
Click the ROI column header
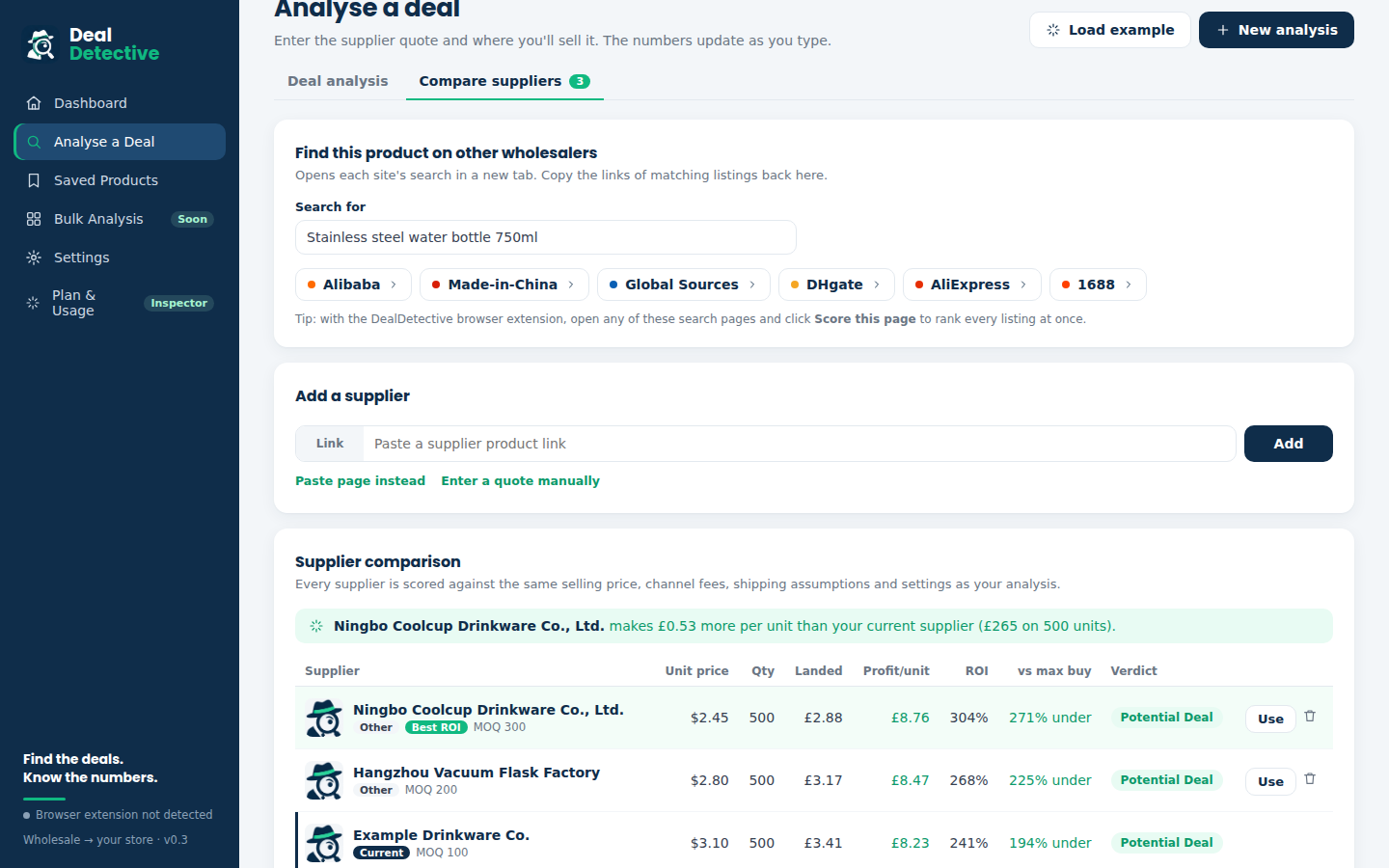[x=976, y=671]
